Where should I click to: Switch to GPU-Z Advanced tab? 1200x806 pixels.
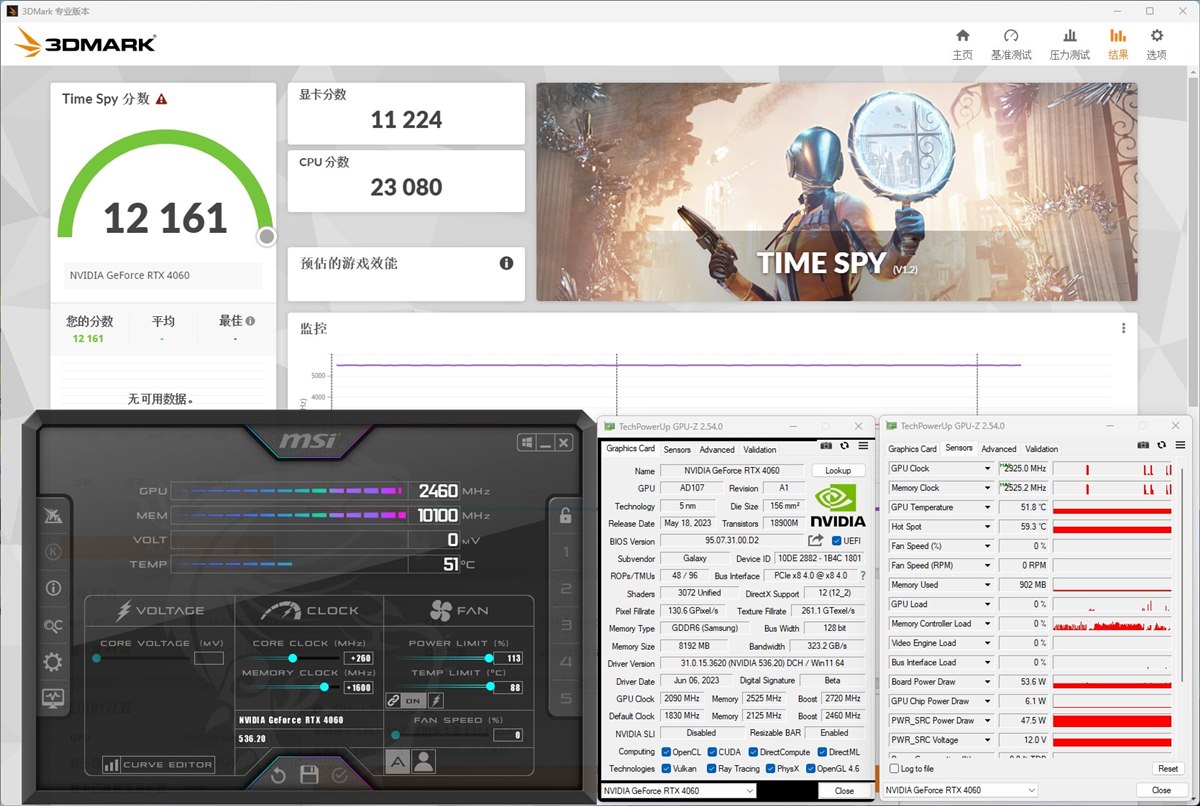pos(717,449)
